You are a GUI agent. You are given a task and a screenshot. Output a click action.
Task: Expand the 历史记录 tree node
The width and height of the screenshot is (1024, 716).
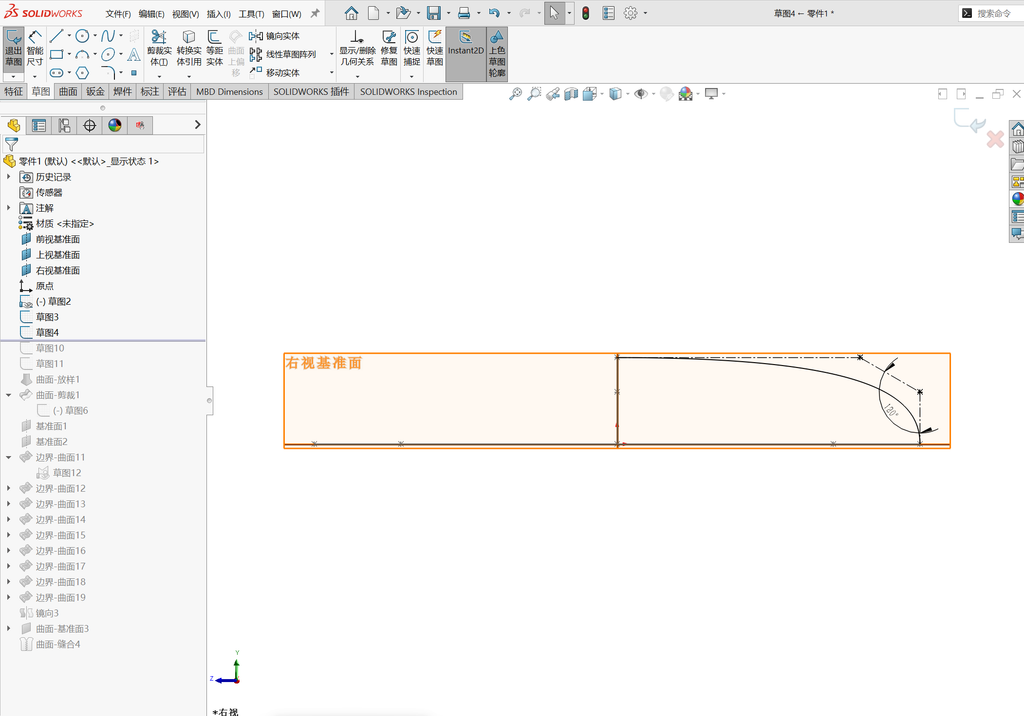(8, 177)
